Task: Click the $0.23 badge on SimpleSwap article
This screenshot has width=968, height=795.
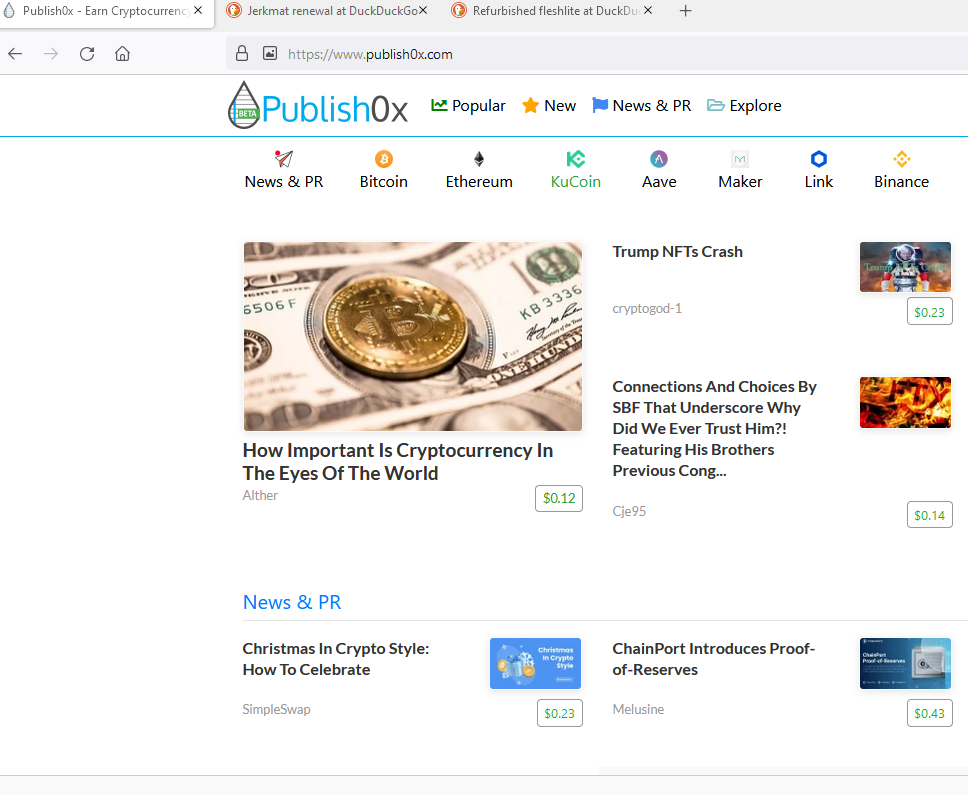Action: (x=559, y=713)
